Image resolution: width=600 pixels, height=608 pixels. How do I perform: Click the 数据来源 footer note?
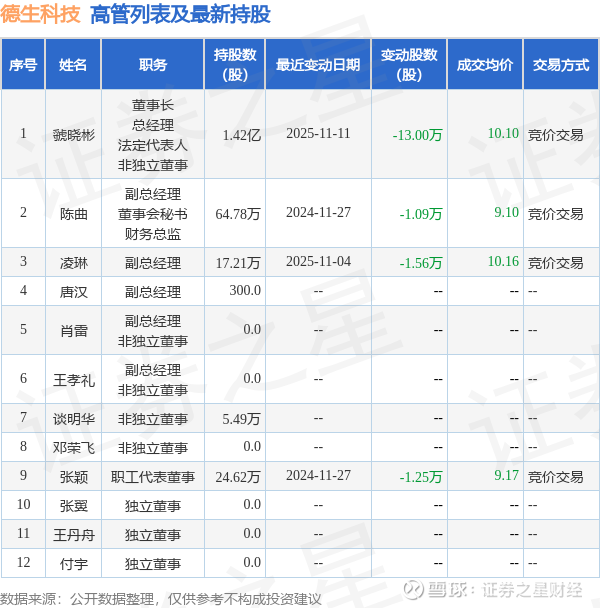161,599
